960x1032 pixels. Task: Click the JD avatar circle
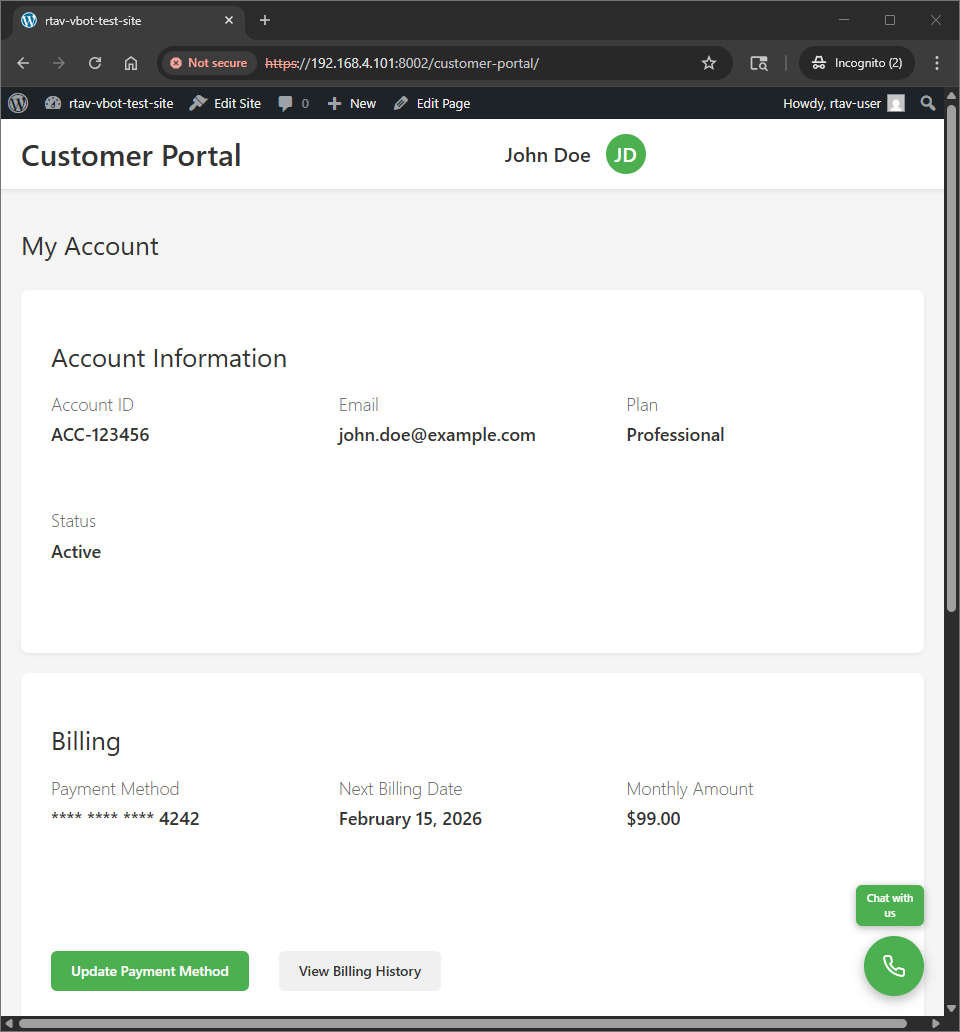click(x=625, y=155)
